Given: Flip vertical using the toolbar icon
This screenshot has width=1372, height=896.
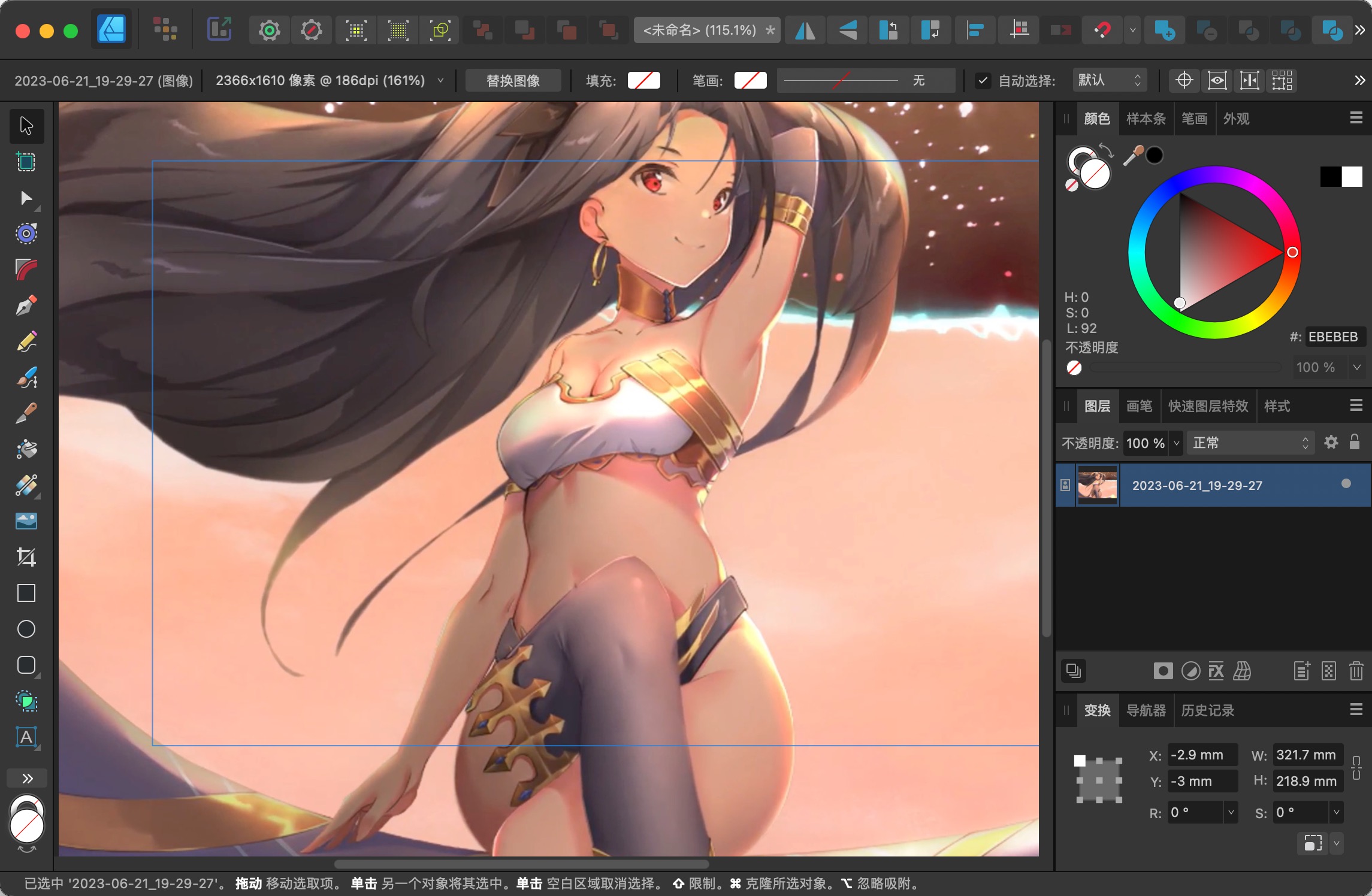Looking at the screenshot, I should point(847,30).
